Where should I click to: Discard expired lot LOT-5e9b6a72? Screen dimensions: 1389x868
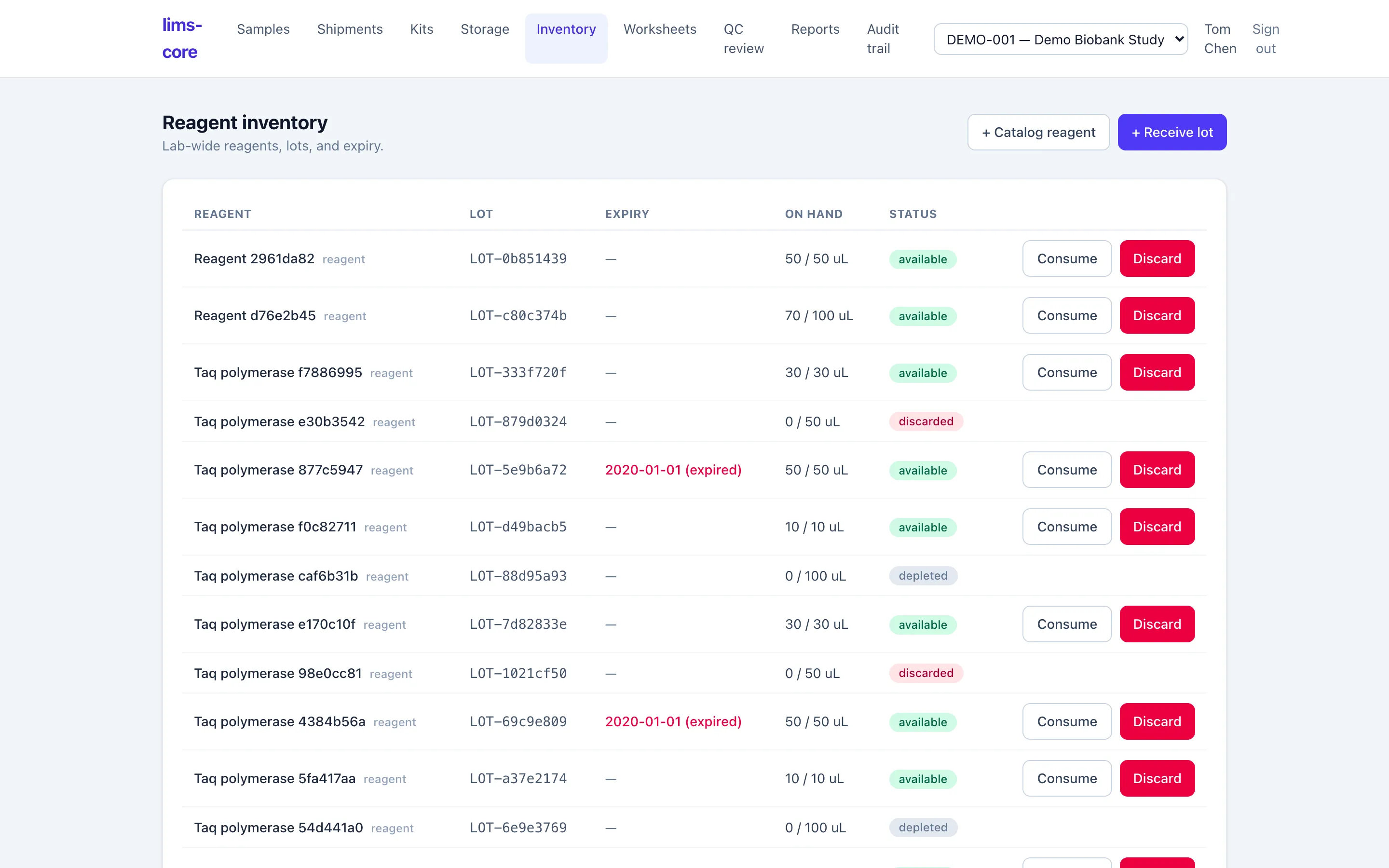[x=1157, y=470]
